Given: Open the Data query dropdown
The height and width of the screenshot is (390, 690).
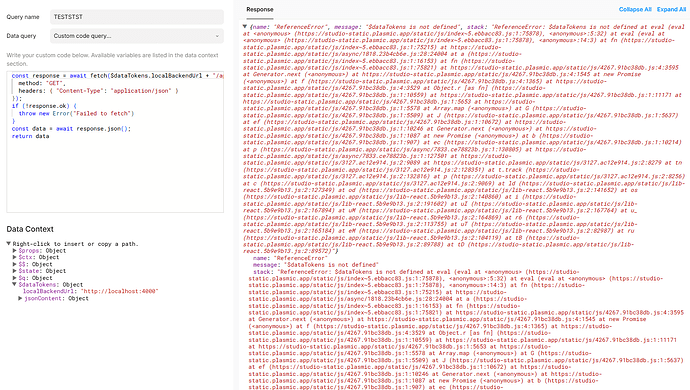Looking at the screenshot, I should pos(136,36).
